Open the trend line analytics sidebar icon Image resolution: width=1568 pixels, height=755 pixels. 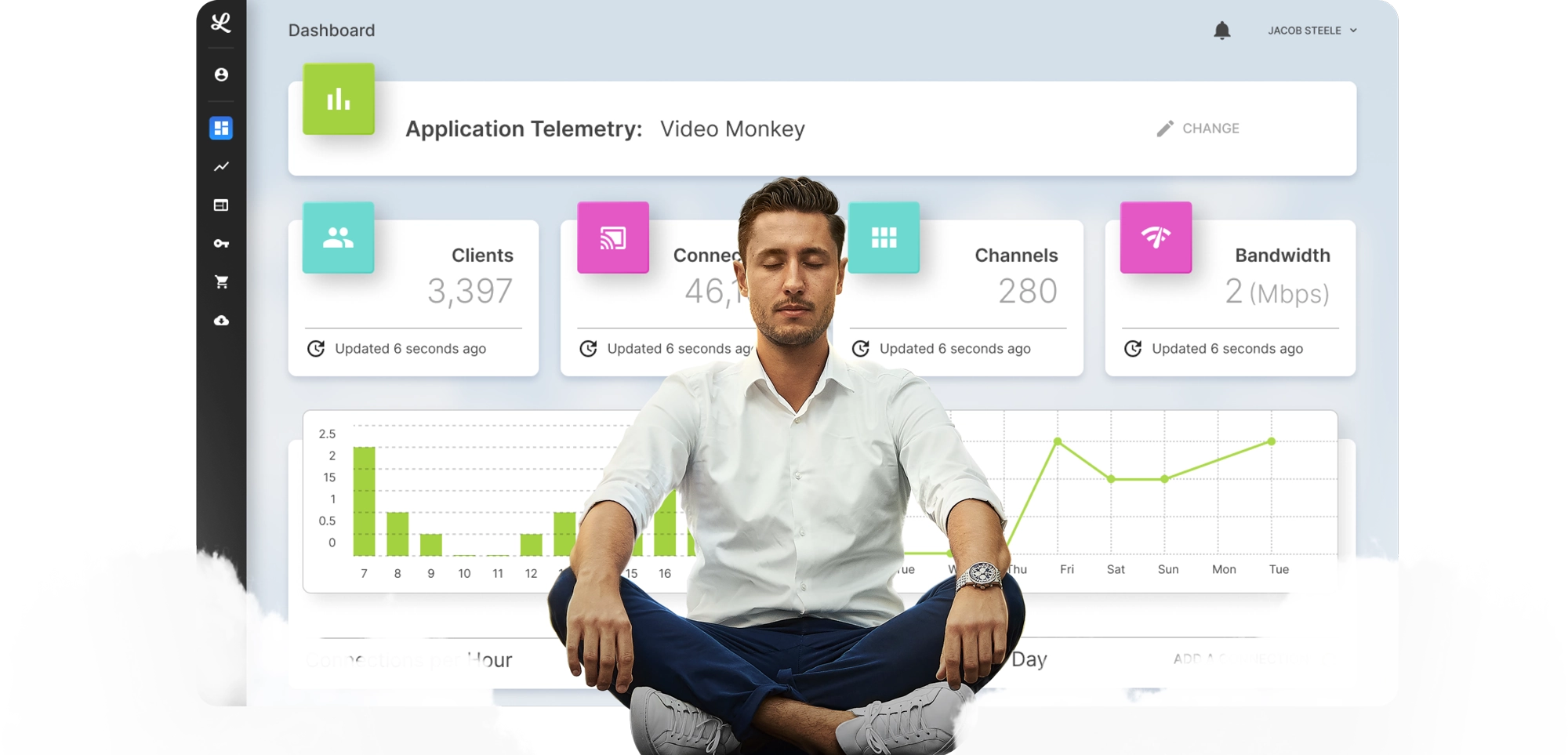221,166
